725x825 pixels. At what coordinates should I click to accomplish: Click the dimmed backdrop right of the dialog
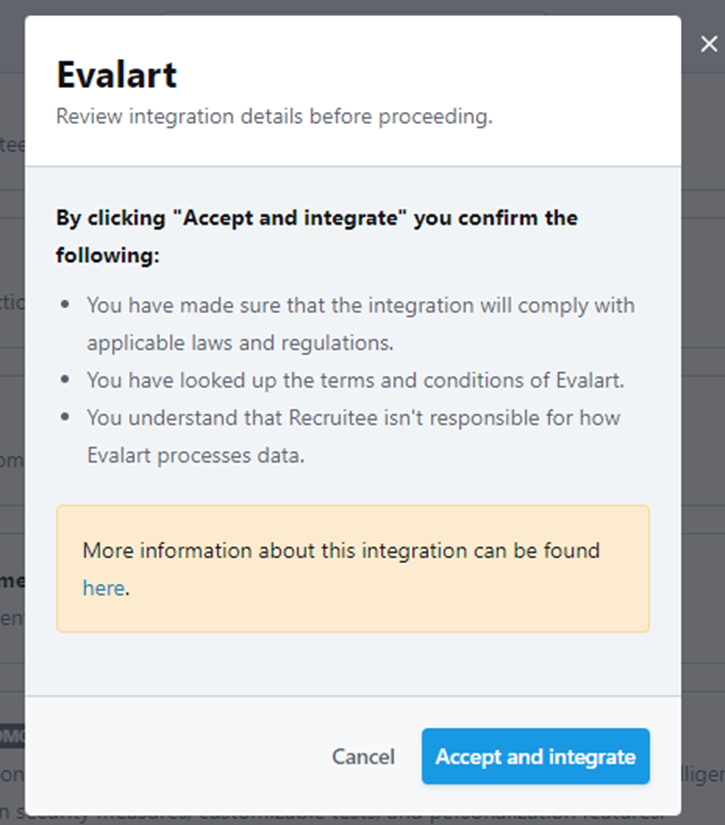pyautogui.click(x=703, y=400)
